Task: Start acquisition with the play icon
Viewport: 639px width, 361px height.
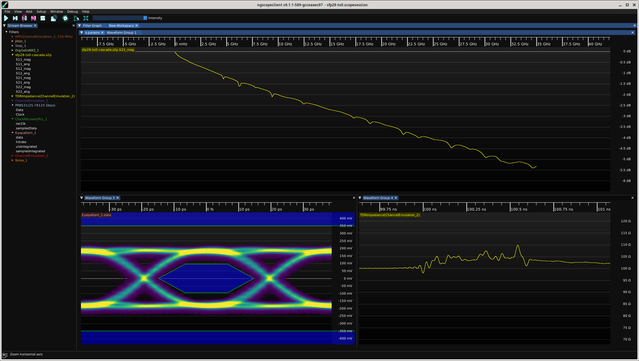Action: 6,18
